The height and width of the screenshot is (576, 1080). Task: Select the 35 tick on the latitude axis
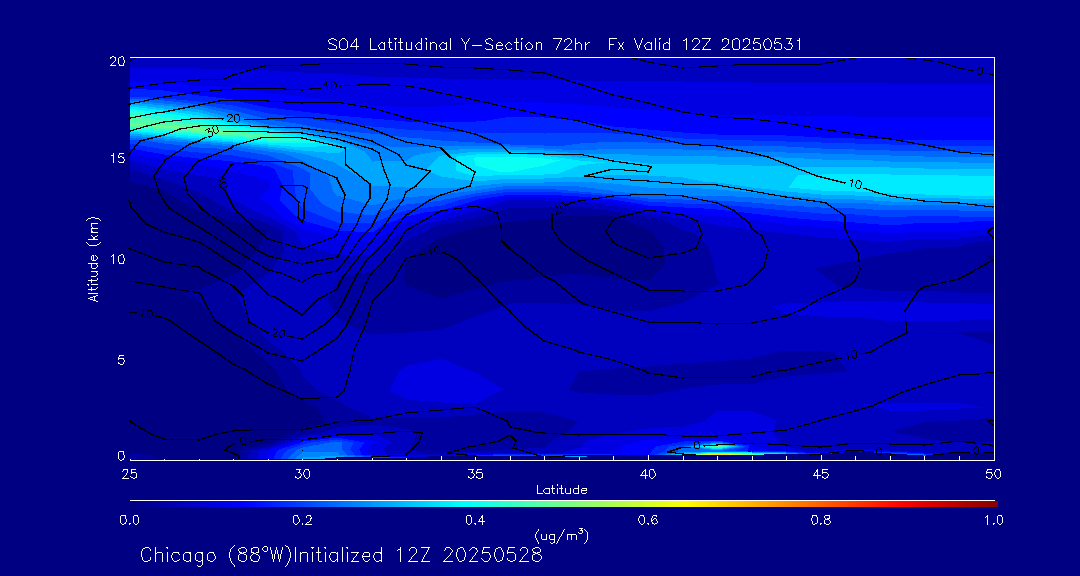pyautogui.click(x=475, y=473)
